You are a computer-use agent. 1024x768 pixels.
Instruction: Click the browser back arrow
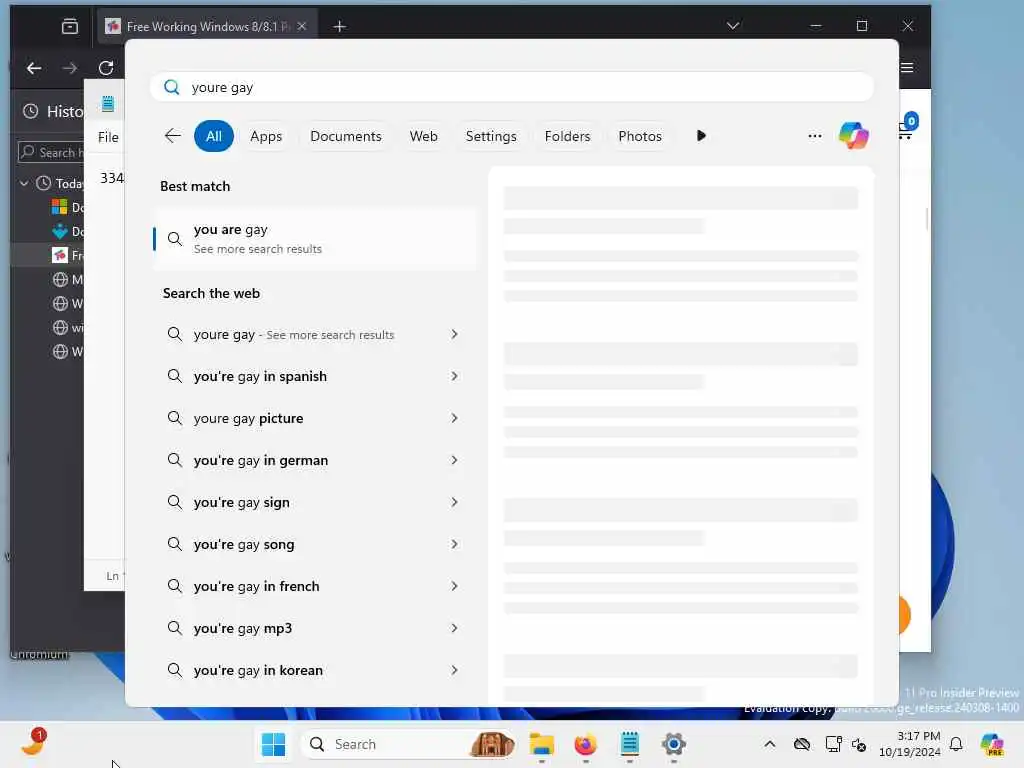[x=34, y=67]
